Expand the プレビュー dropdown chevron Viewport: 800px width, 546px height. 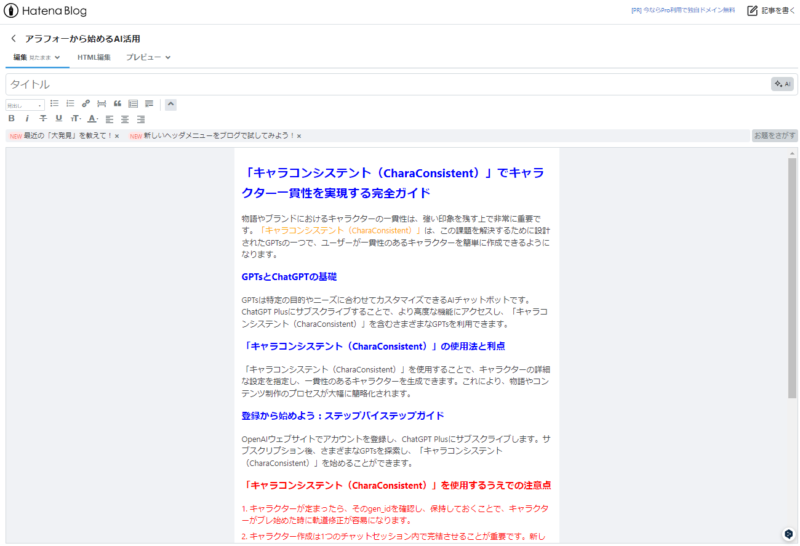(x=168, y=58)
